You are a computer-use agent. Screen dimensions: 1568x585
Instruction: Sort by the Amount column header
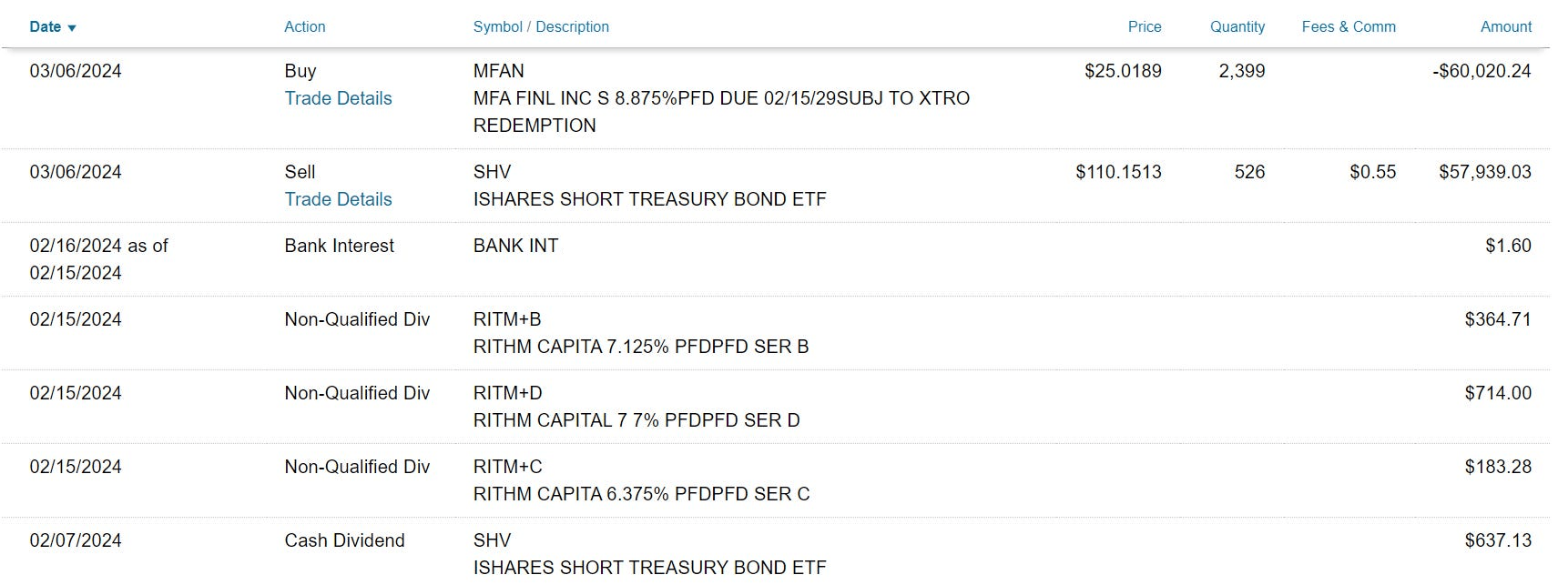click(1505, 27)
